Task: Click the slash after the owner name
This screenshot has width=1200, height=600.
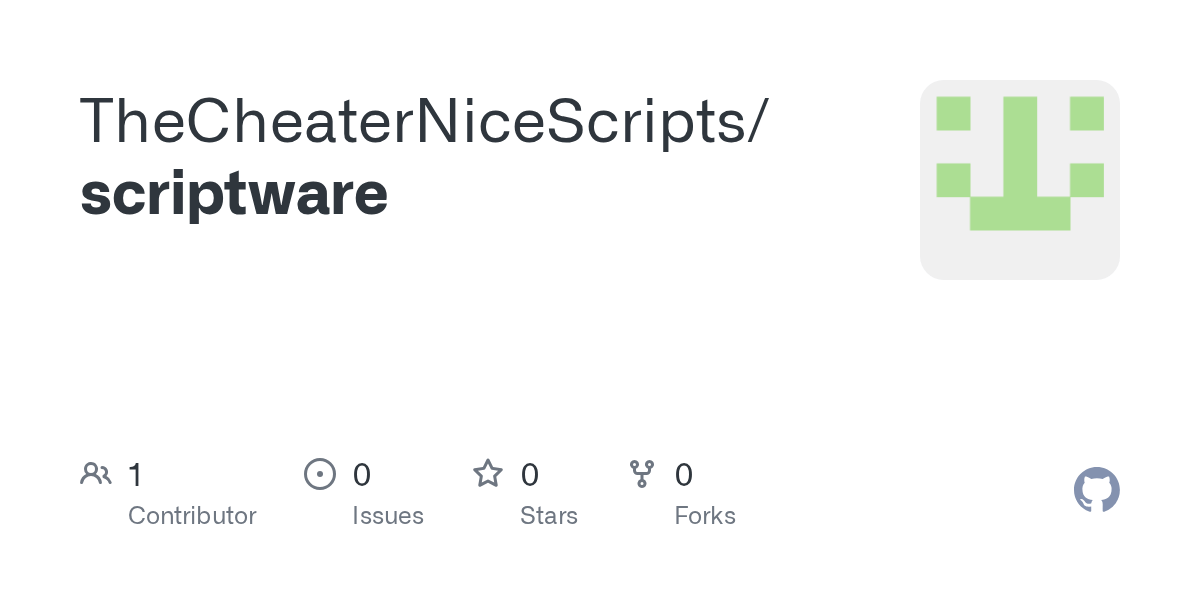Action: 757,120
